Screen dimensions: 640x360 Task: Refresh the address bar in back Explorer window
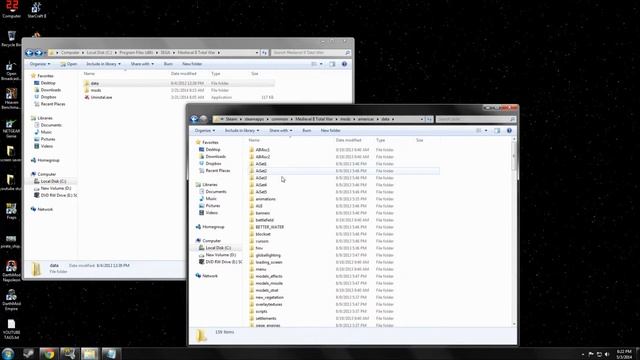point(264,53)
